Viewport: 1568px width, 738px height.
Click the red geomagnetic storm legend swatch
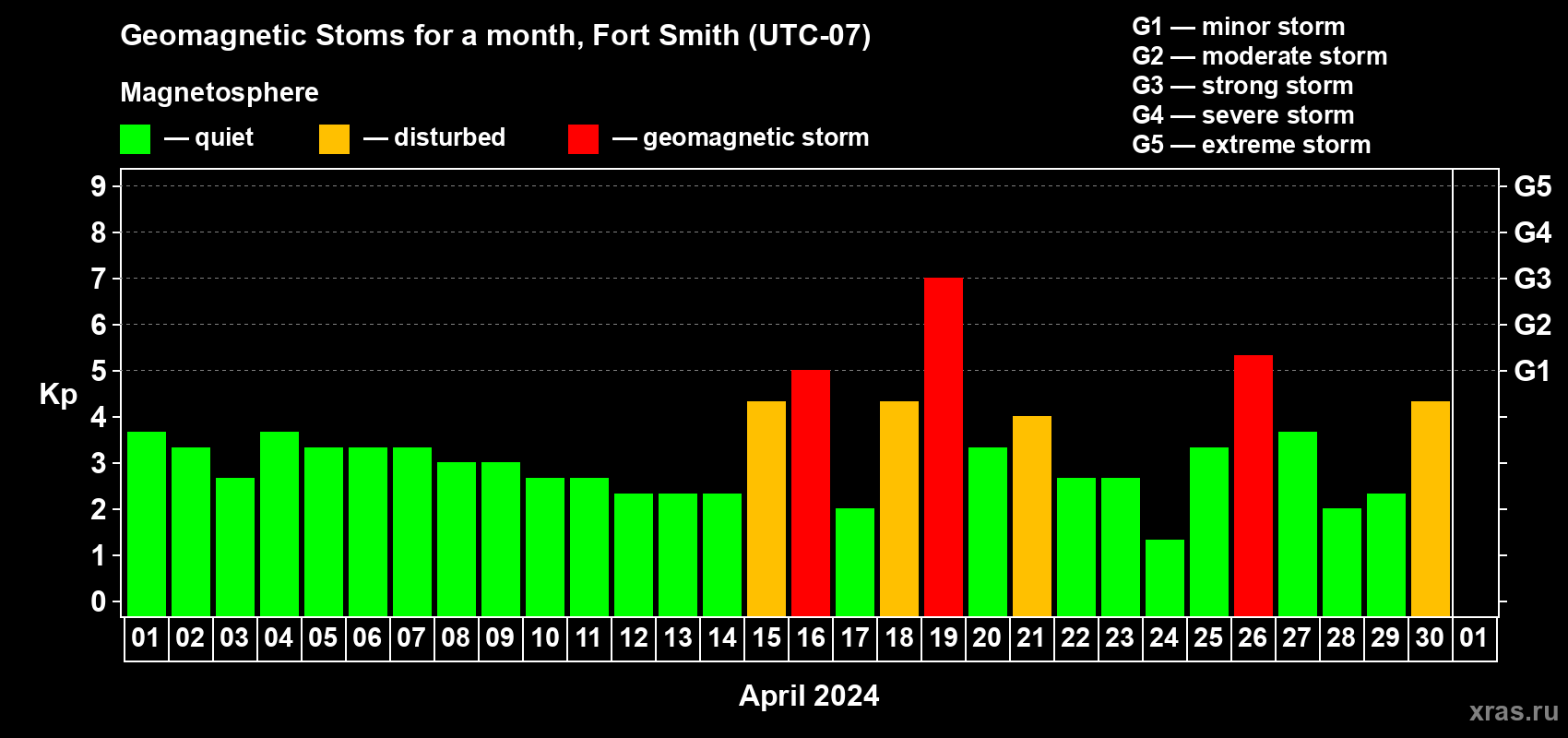583,139
